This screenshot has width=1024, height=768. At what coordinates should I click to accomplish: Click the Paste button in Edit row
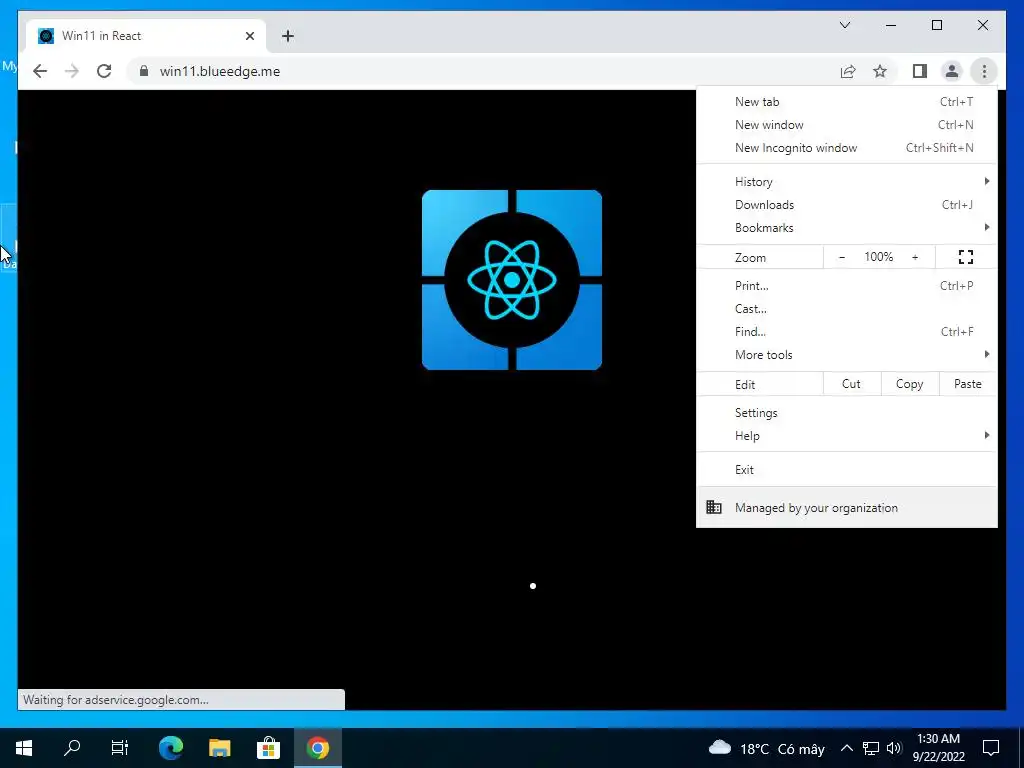[x=968, y=384]
